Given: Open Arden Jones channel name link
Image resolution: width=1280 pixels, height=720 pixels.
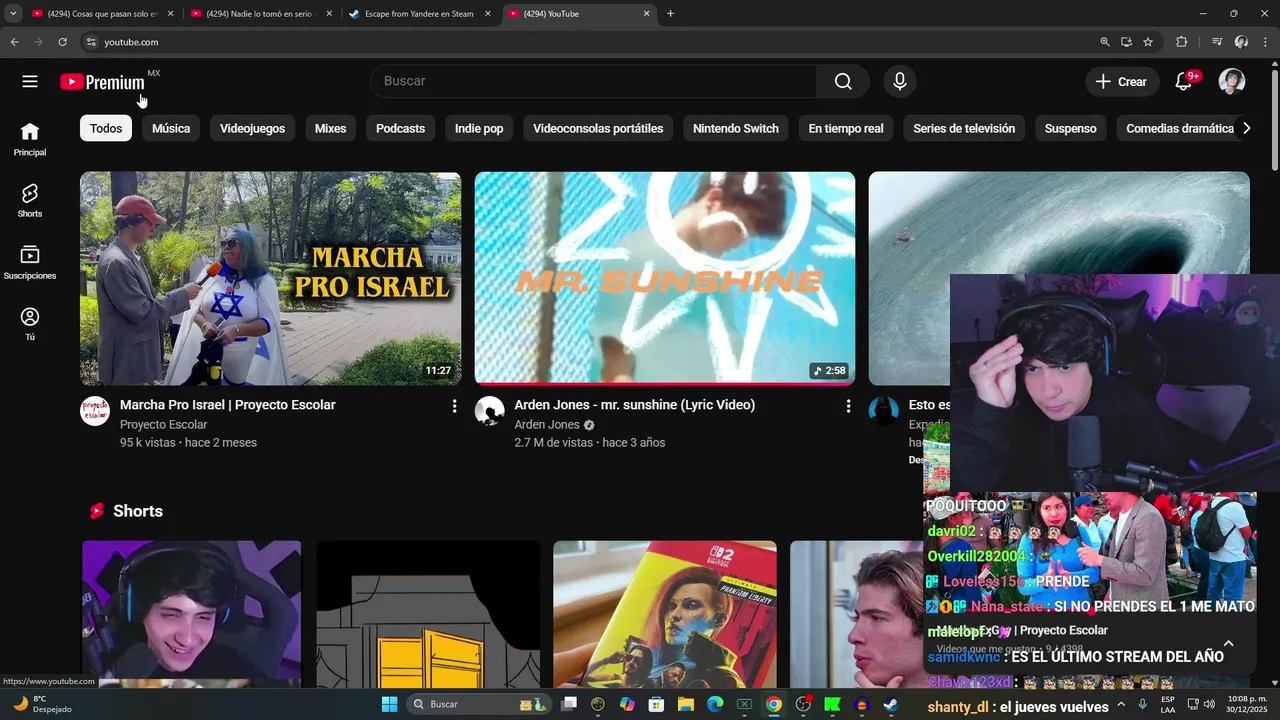Looking at the screenshot, I should [x=547, y=425].
